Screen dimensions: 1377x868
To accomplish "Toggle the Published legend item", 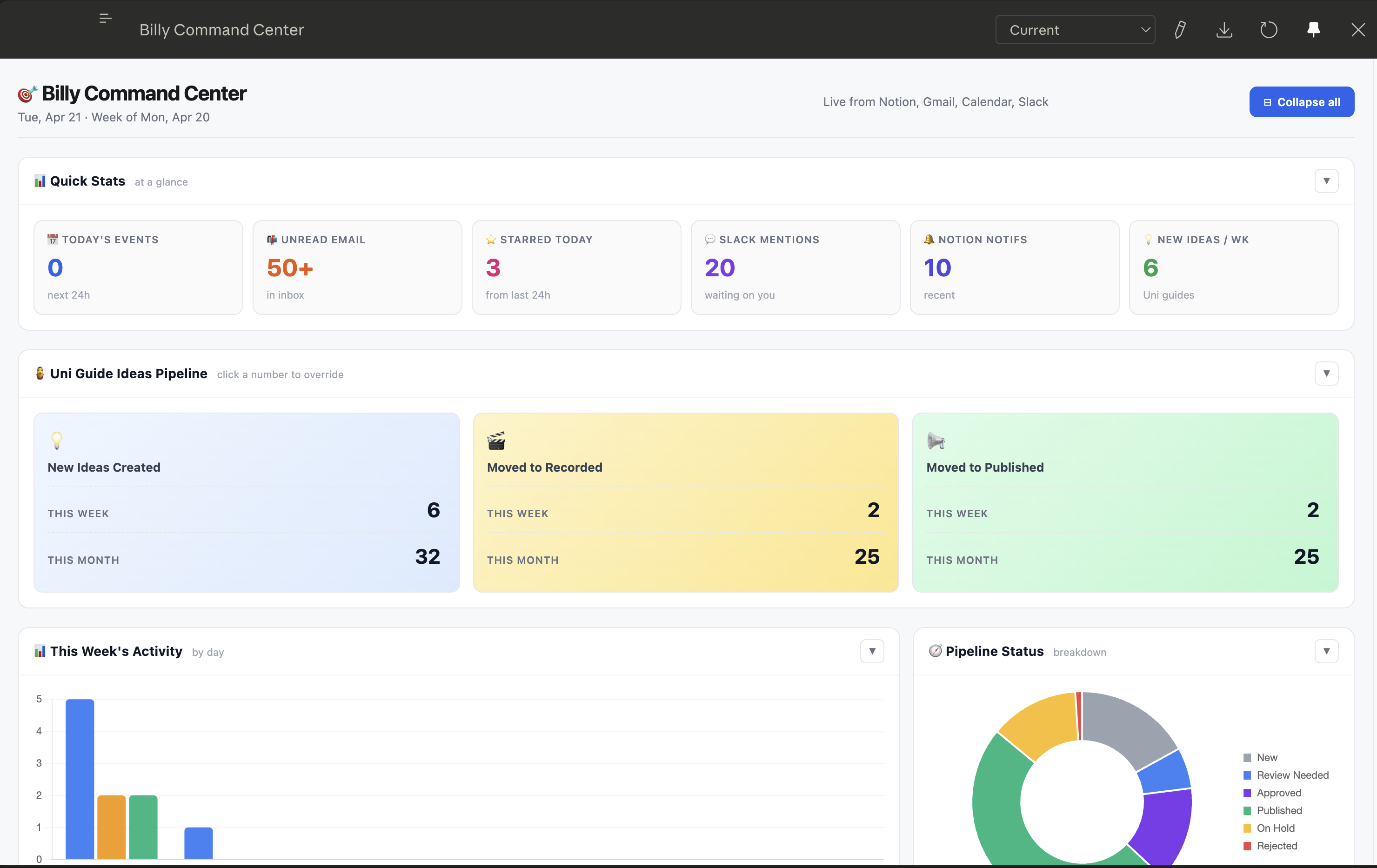I will tap(1272, 811).
